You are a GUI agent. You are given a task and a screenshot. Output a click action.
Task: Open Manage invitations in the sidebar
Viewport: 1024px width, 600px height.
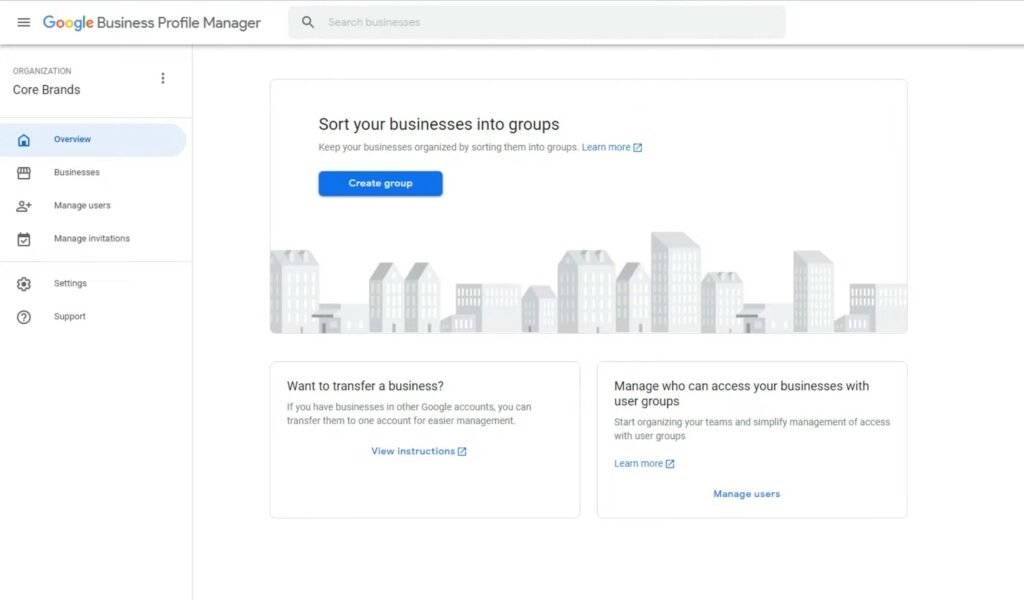coord(93,239)
